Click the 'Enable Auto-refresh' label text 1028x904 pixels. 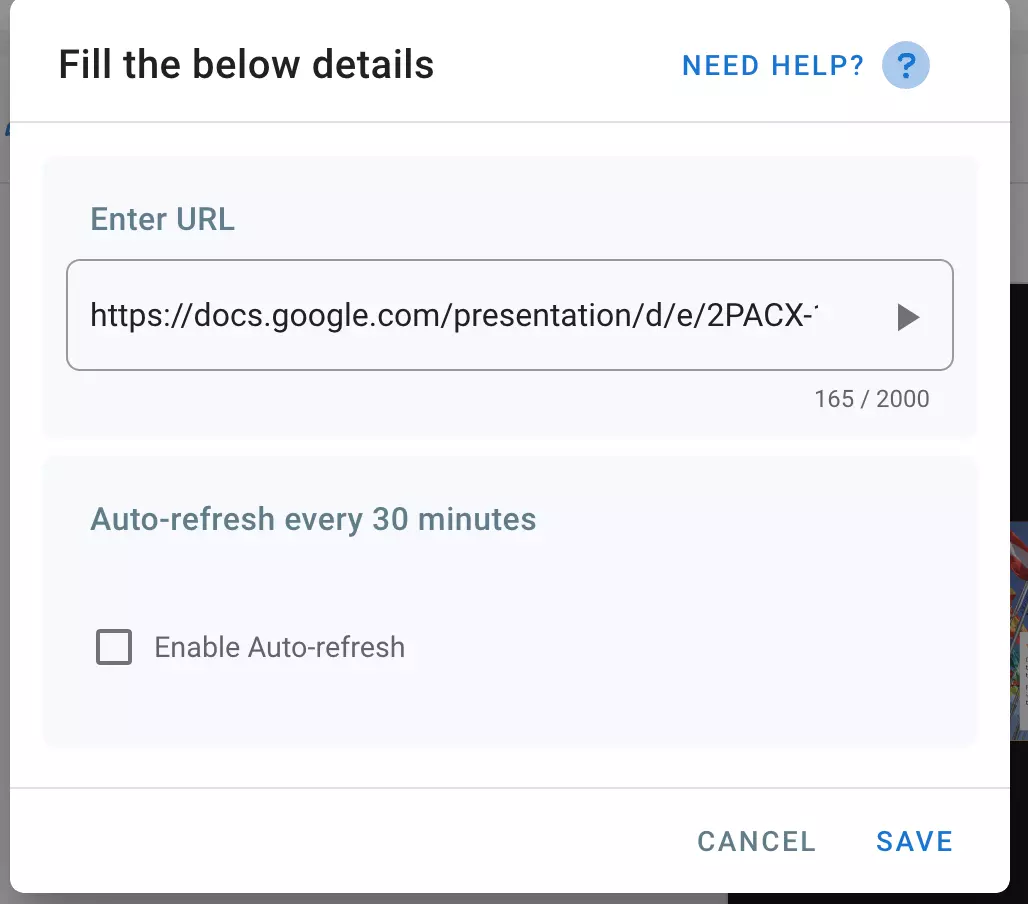tap(280, 647)
